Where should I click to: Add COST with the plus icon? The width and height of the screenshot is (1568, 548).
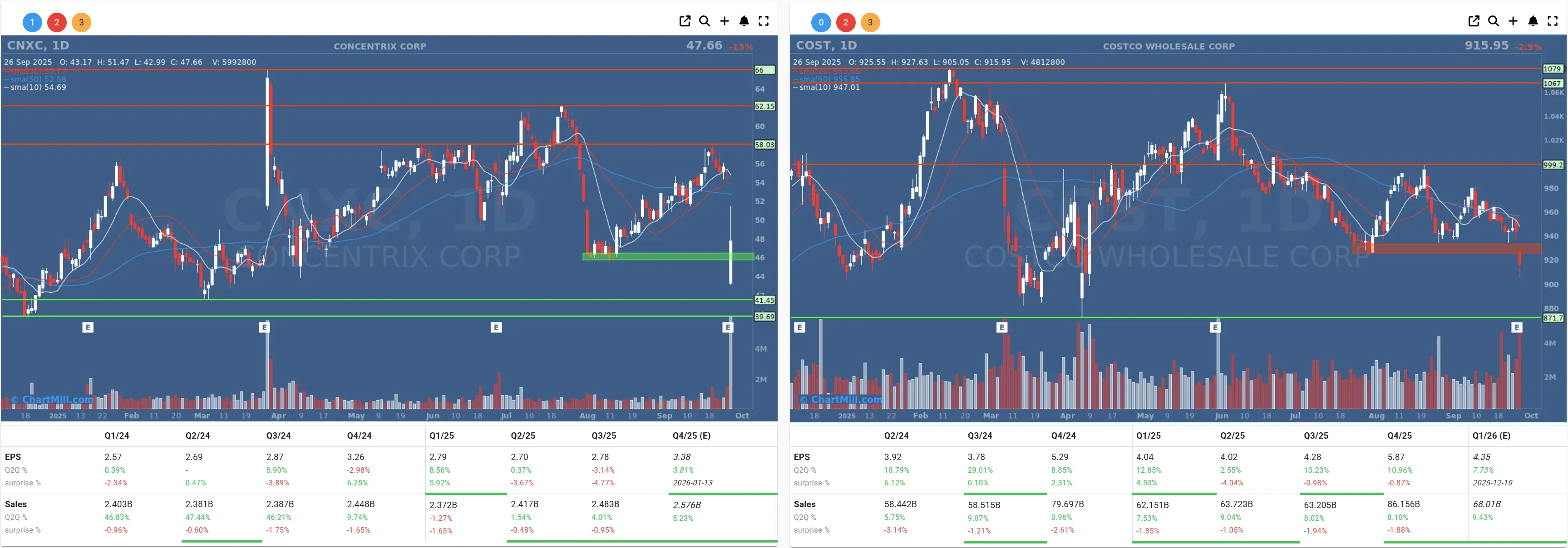point(1513,21)
